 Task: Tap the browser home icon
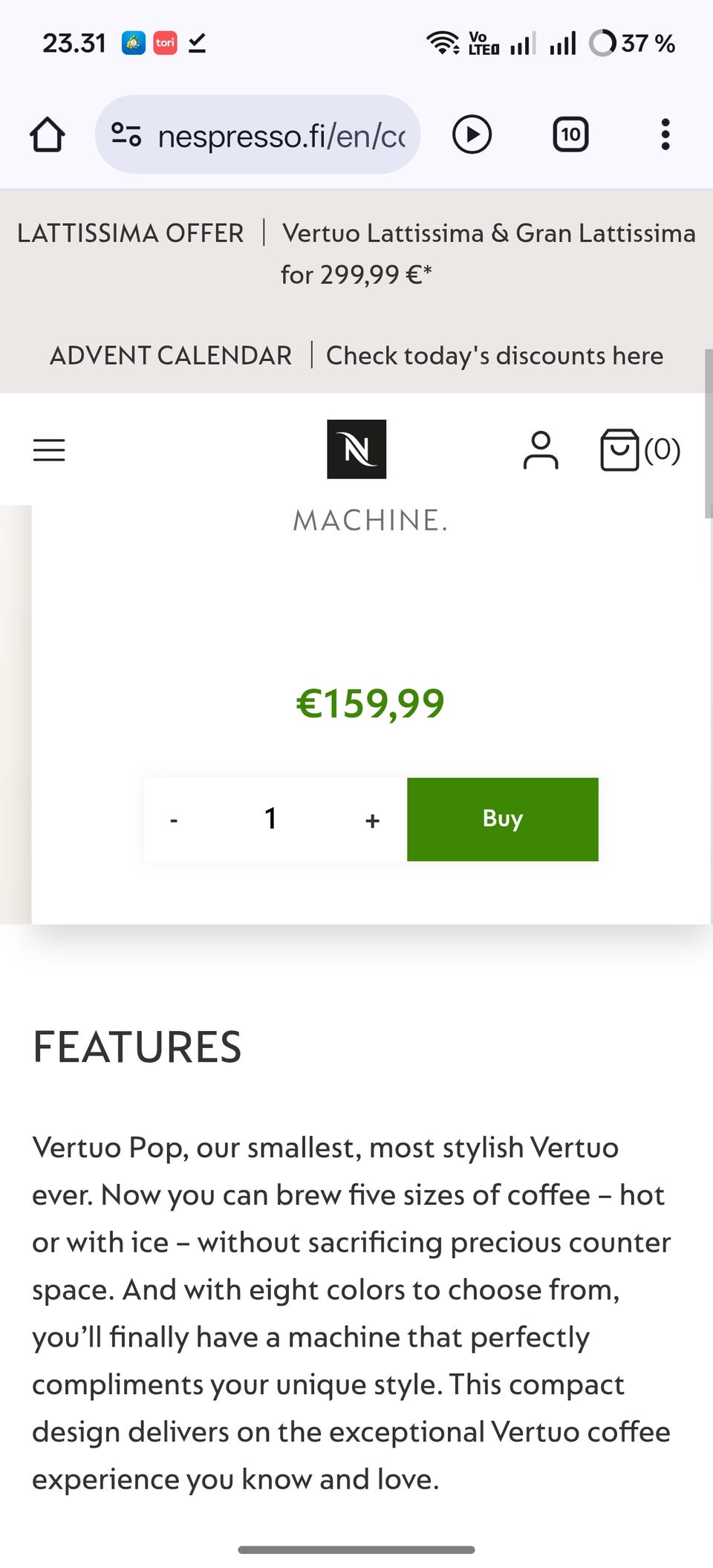[48, 135]
